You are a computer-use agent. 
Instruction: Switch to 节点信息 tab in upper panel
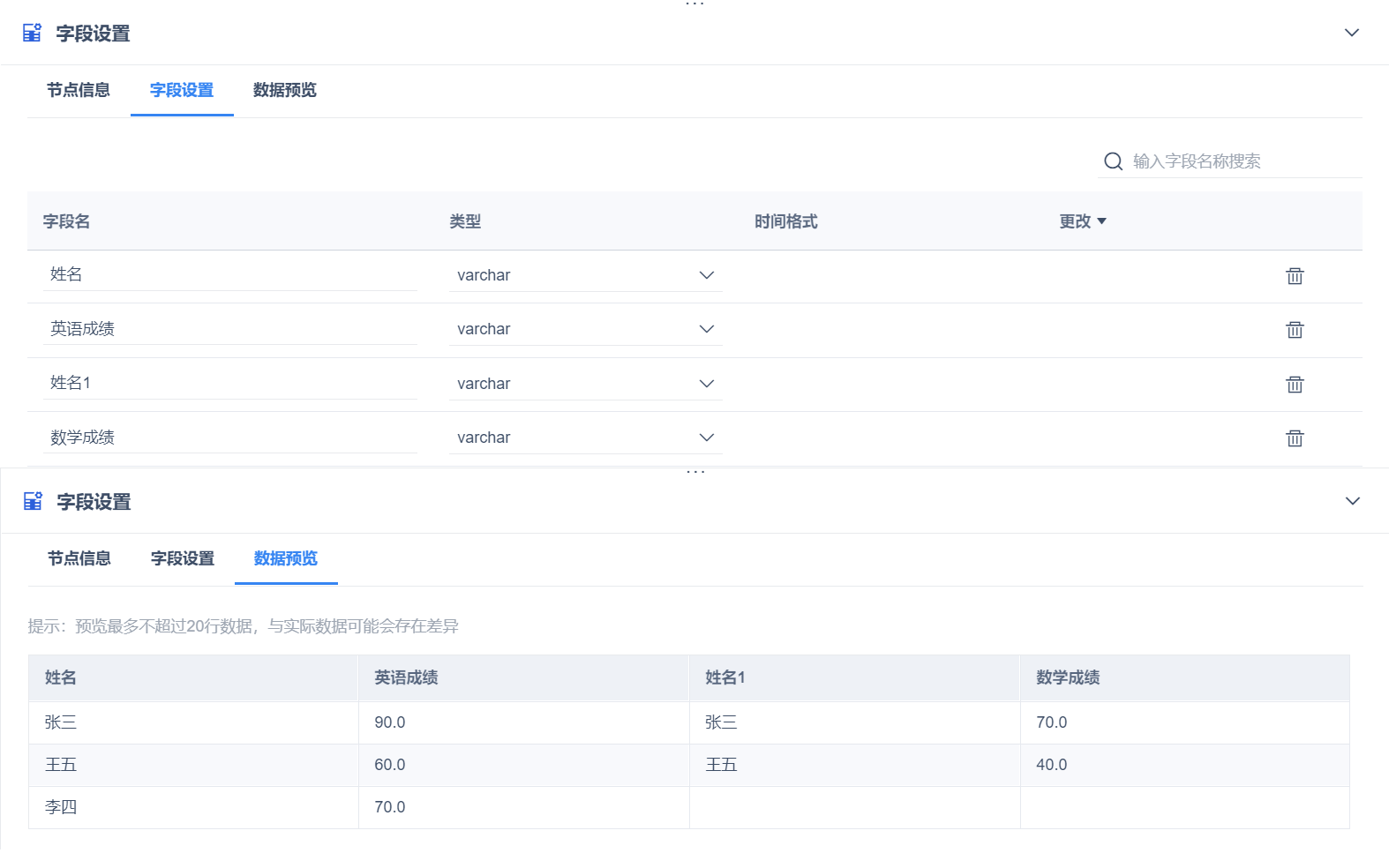pos(79,90)
